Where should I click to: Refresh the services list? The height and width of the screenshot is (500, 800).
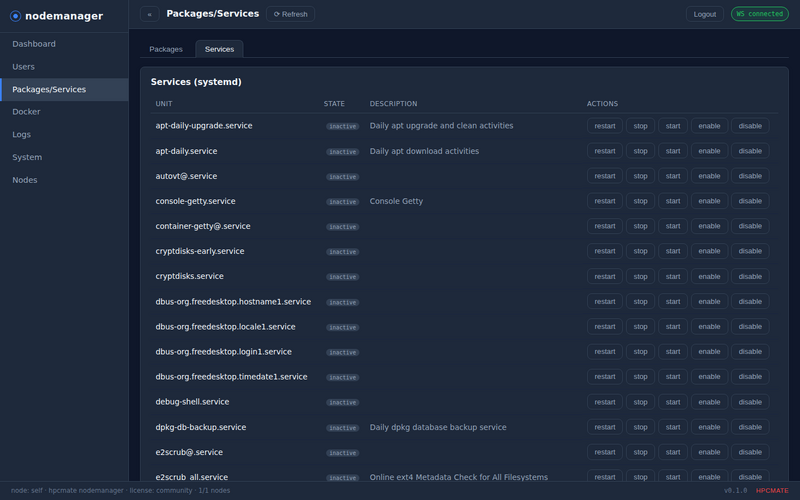(x=290, y=14)
